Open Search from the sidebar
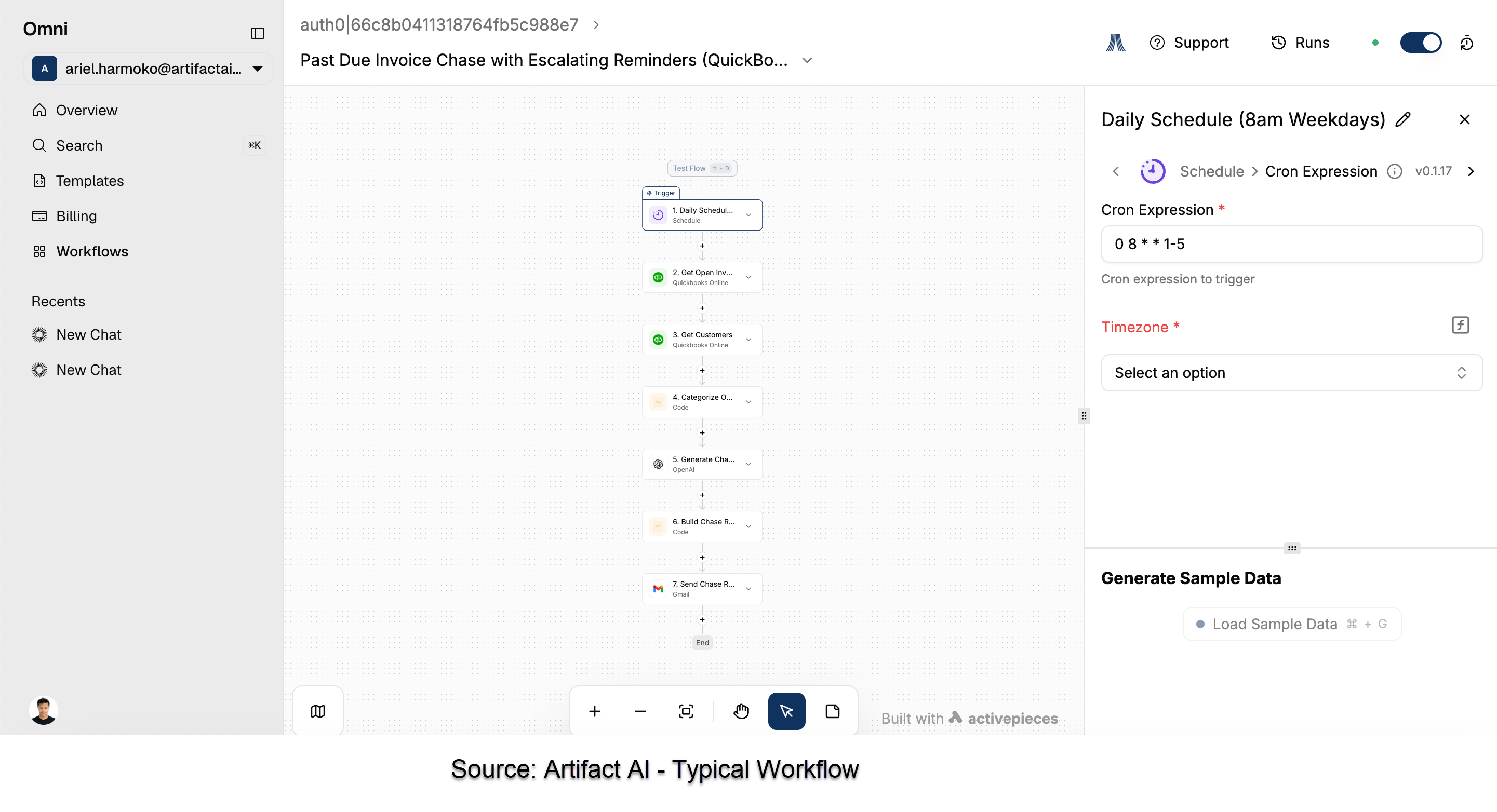The height and width of the screenshot is (812, 1497). [78, 145]
